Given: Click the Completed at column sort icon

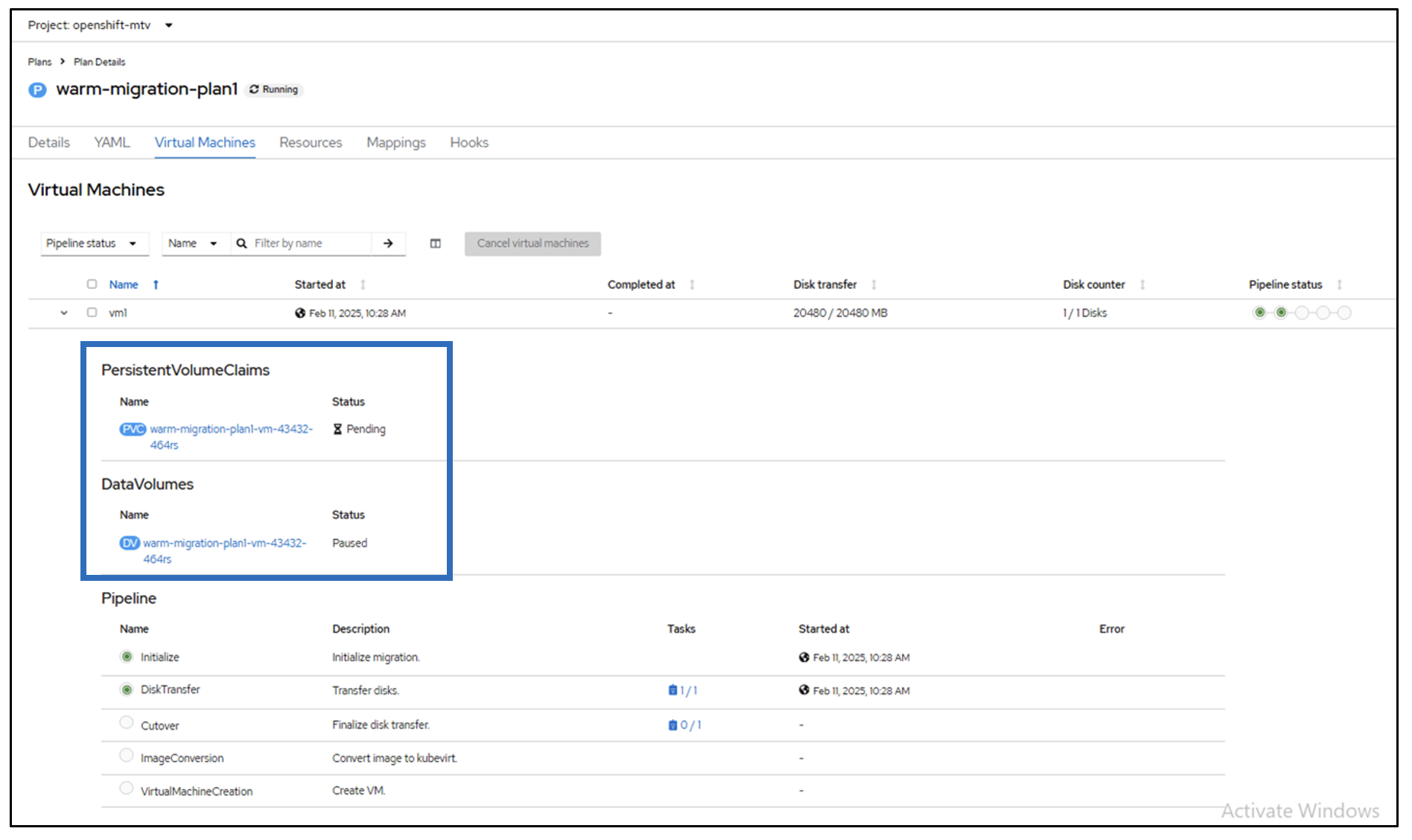Looking at the screenshot, I should click(692, 284).
